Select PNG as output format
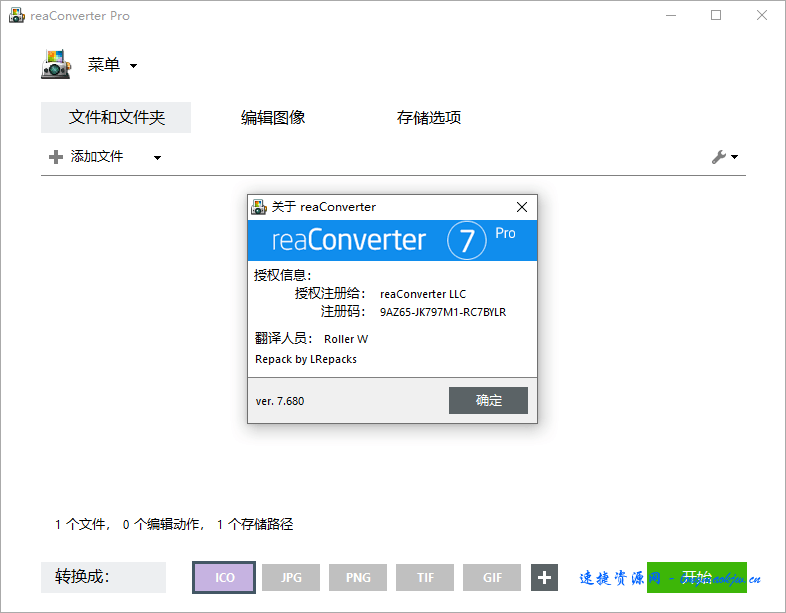The height and width of the screenshot is (613, 786). (358, 577)
